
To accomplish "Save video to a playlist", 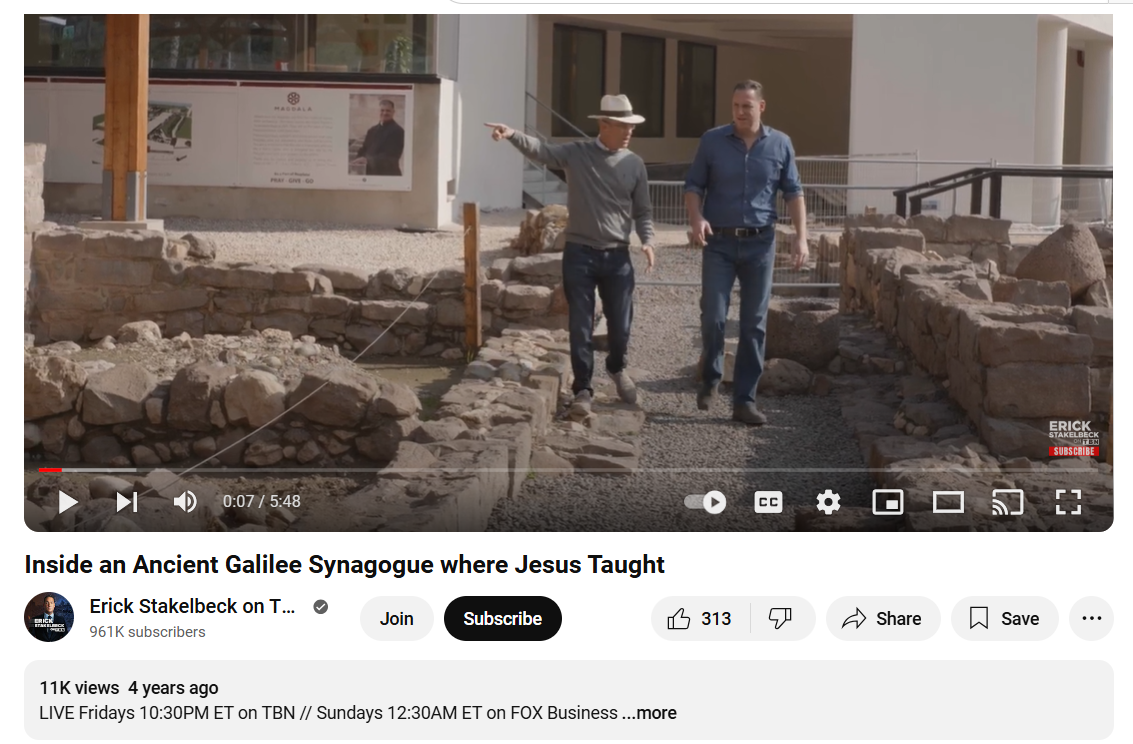I will pyautogui.click(x=1005, y=618).
